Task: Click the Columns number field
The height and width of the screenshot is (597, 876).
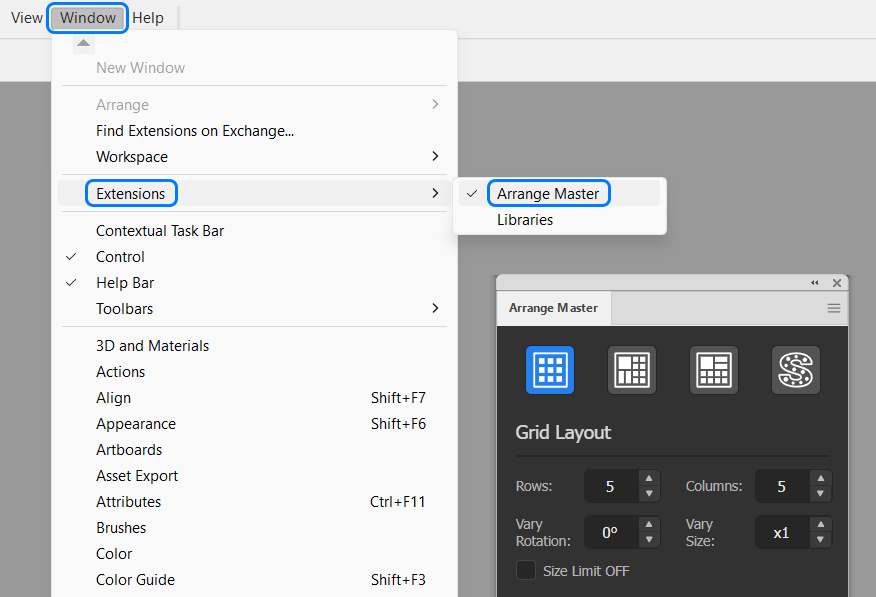Action: click(782, 486)
